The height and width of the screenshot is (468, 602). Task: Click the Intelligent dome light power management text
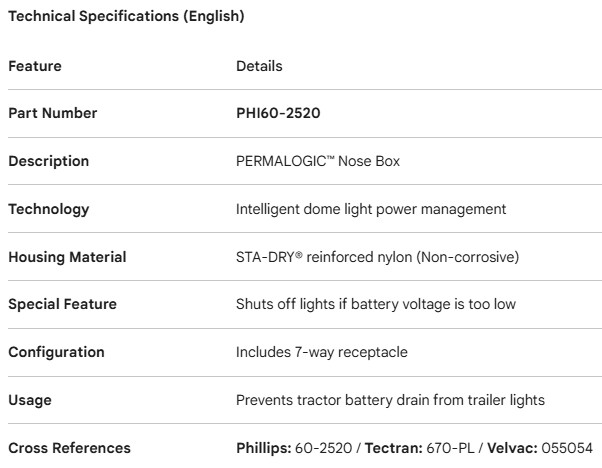point(357,209)
